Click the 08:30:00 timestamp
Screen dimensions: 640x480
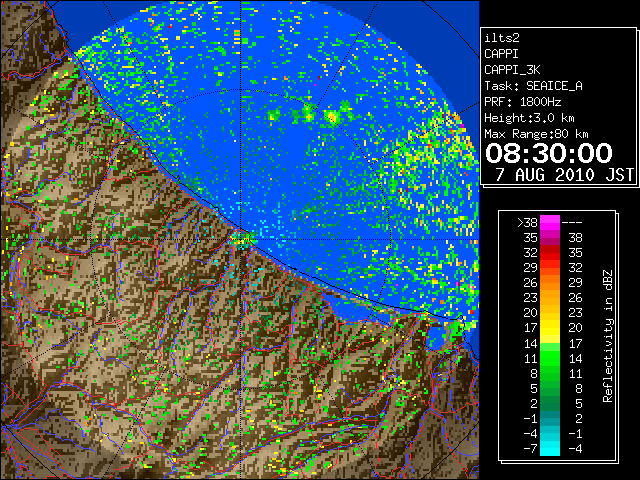point(549,153)
